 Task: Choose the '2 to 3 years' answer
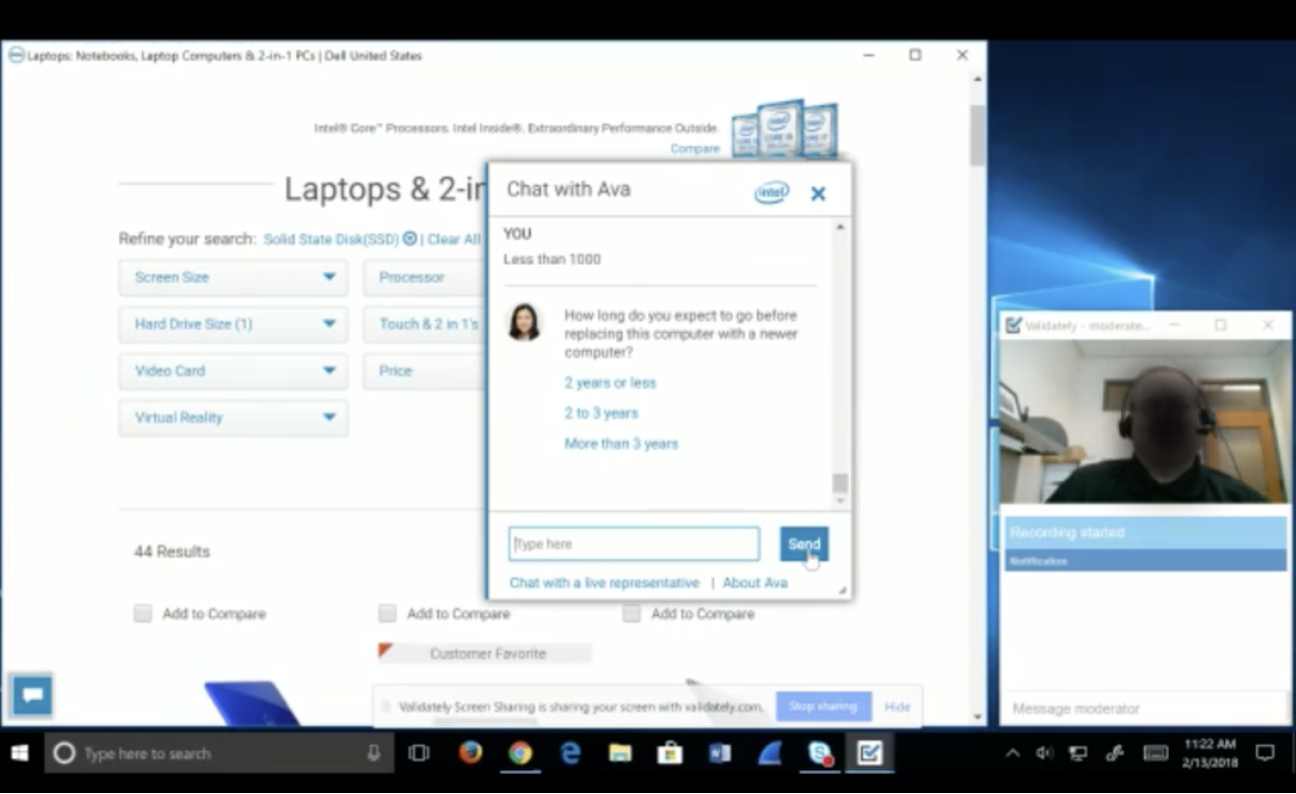(601, 413)
